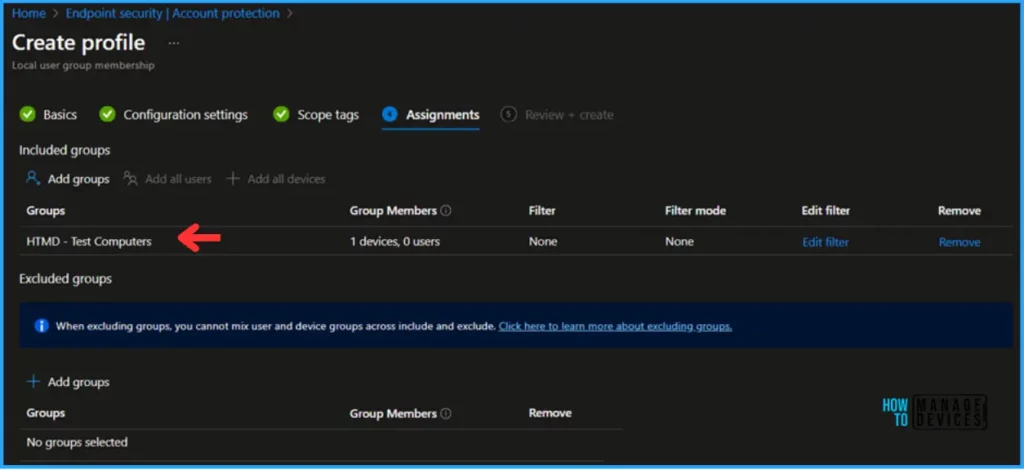The image size is (1024, 470).
Task: Click the Filter column header
Action: coord(542,211)
